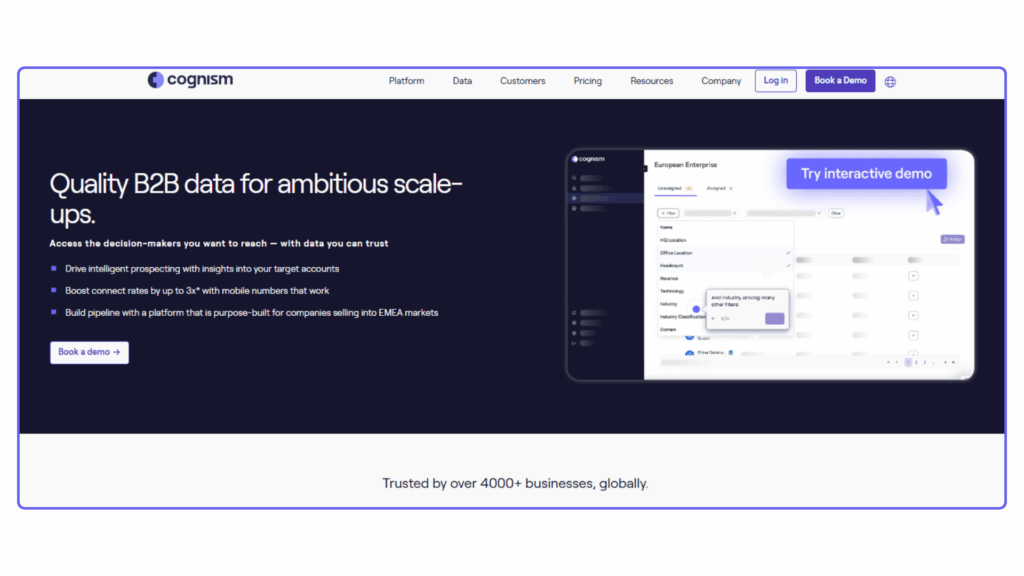Select the HQ Location filter option

[x=673, y=240]
